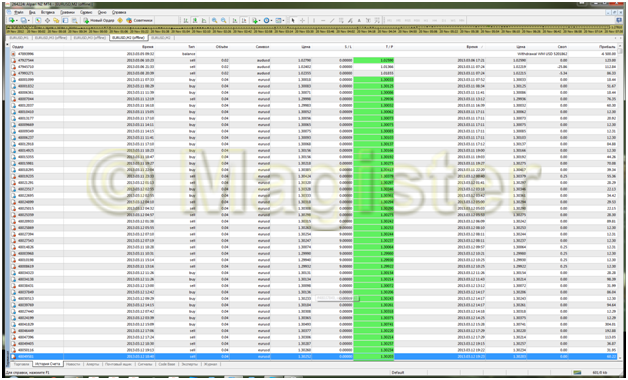Screen dimensions: 628x380
Task: Open the chart templates icon
Action: 279,20
